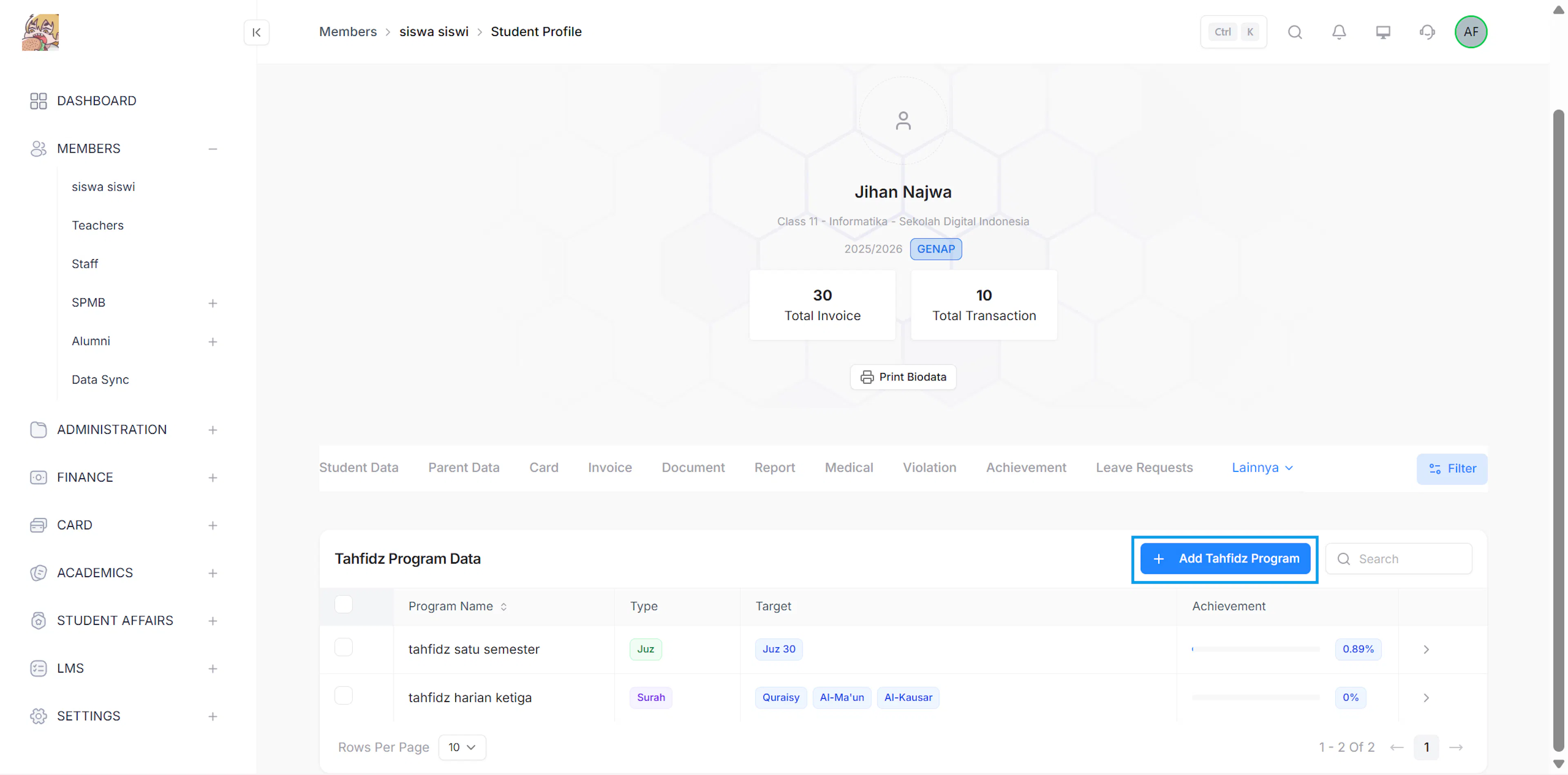
Task: Switch to the Report tab
Action: (x=775, y=468)
